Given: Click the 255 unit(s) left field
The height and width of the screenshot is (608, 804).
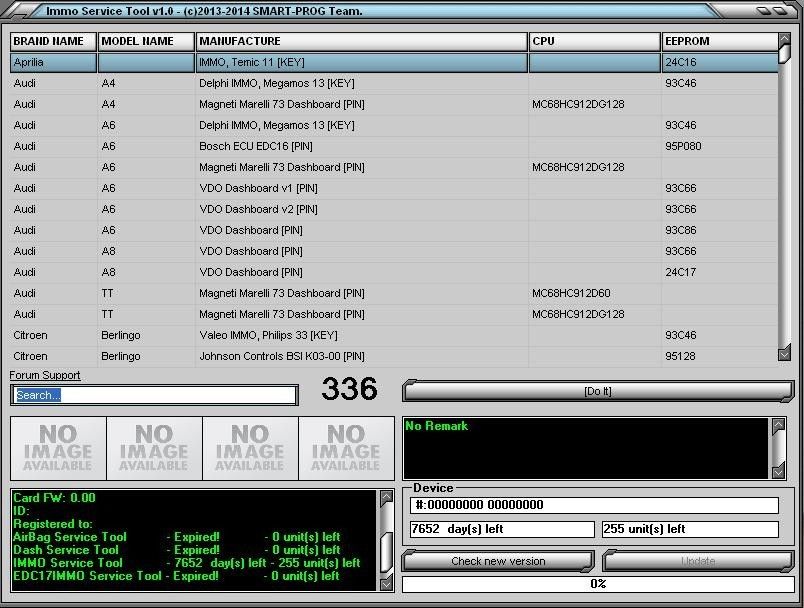Looking at the screenshot, I should 690,530.
